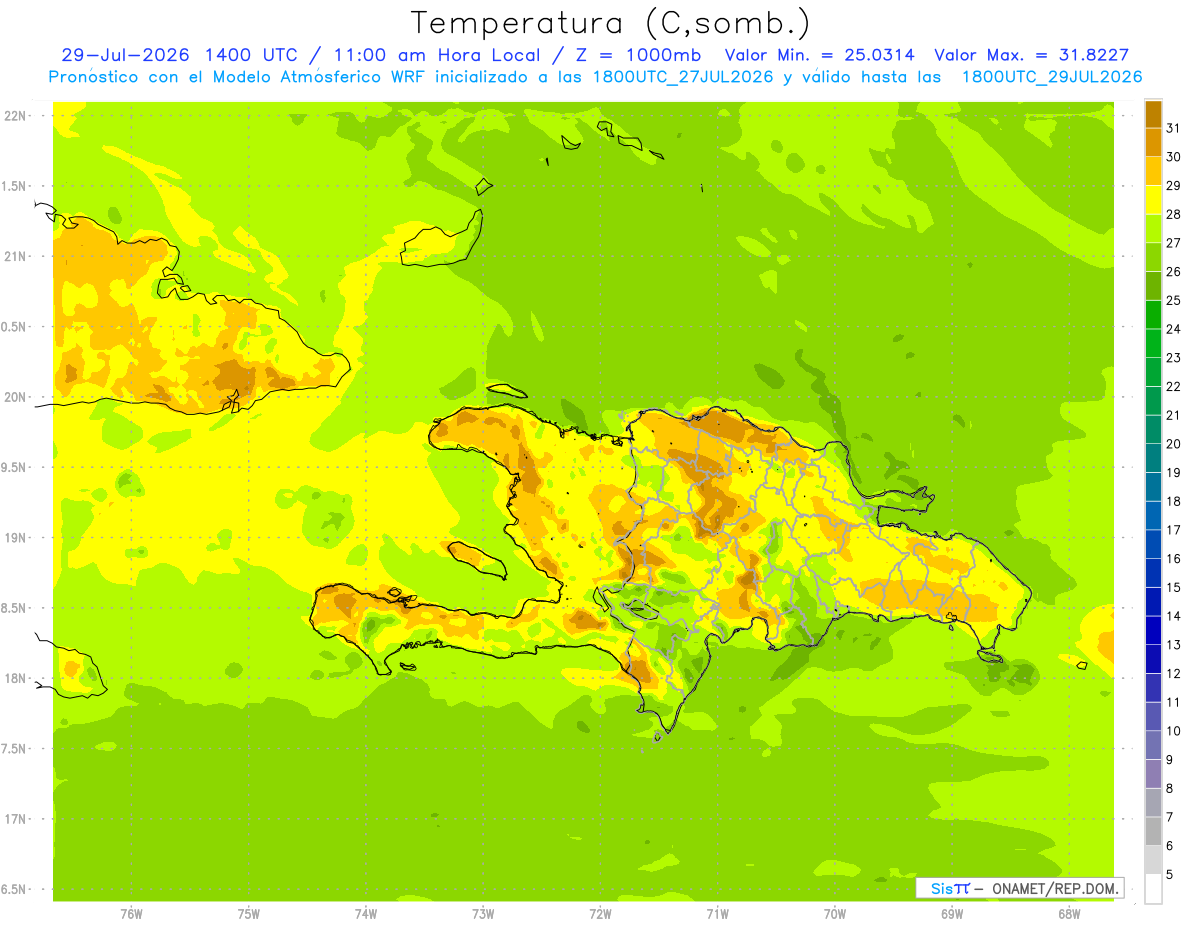Click the '72W' longitude axis label
Image resolution: width=1200 pixels, height=927 pixels.
[x=600, y=915]
